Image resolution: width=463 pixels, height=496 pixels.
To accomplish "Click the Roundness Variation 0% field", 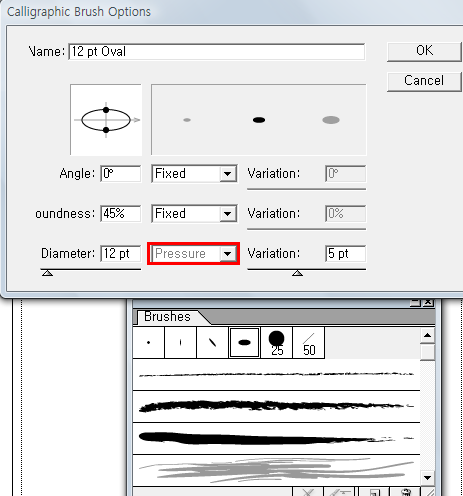I will click(346, 214).
